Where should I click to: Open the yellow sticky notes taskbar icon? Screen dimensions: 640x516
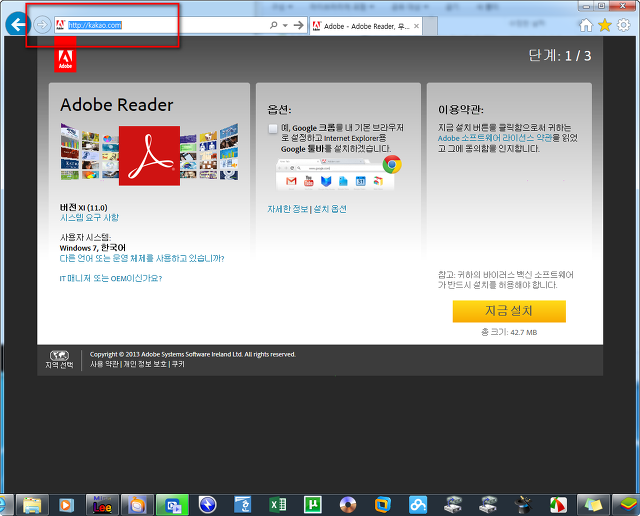point(593,505)
